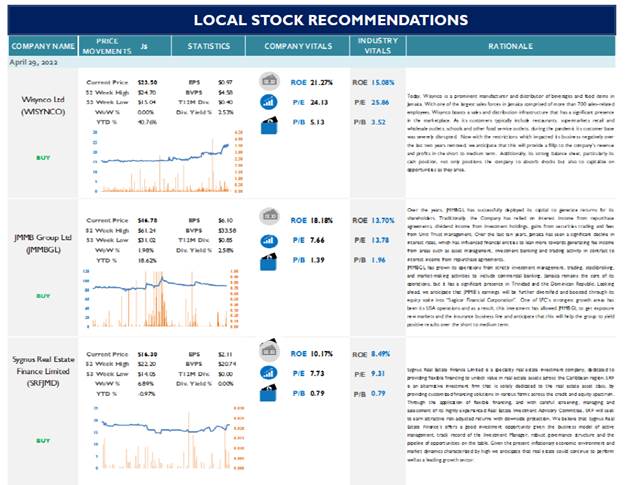Click the PRICE MOVEMENTS column header

coord(107,46)
